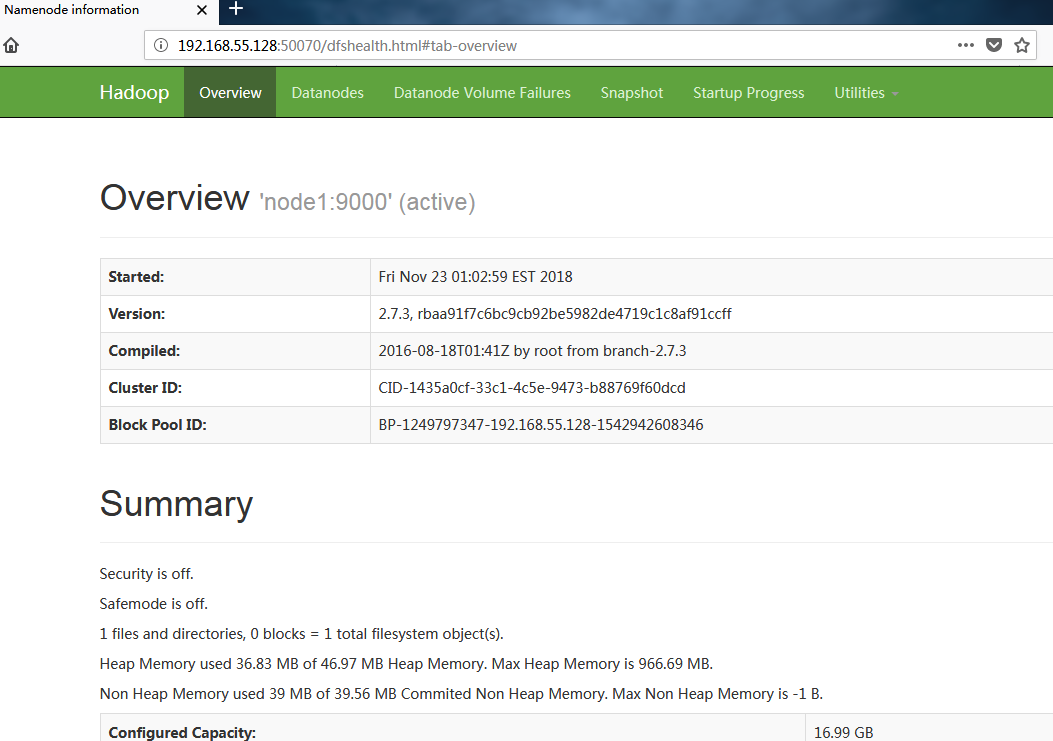Screen dimensions: 1053x741
Task: View the Startup Progress tab
Action: pyautogui.click(x=748, y=93)
